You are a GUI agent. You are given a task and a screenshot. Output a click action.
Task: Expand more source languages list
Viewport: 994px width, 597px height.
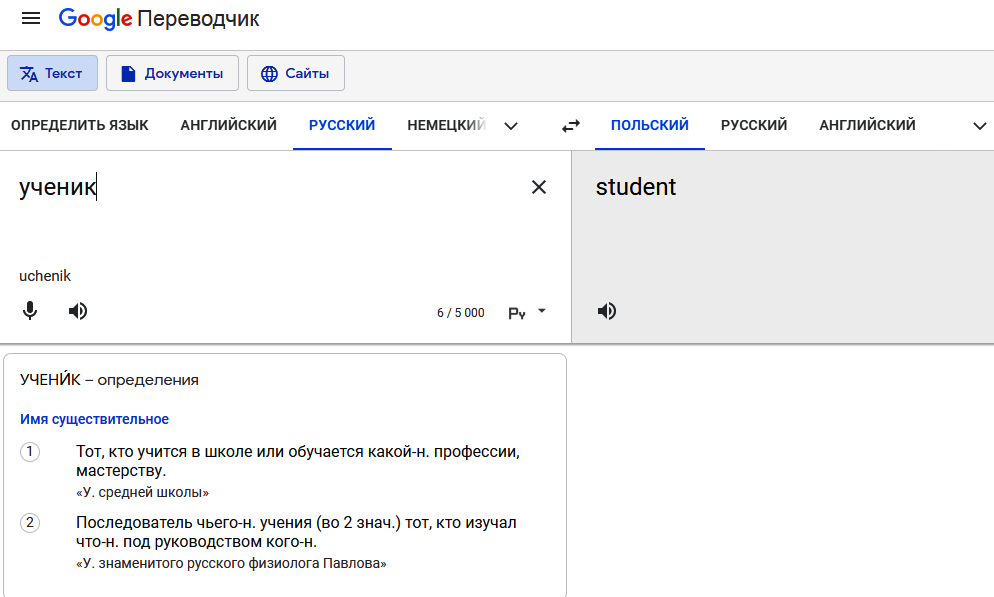point(511,126)
